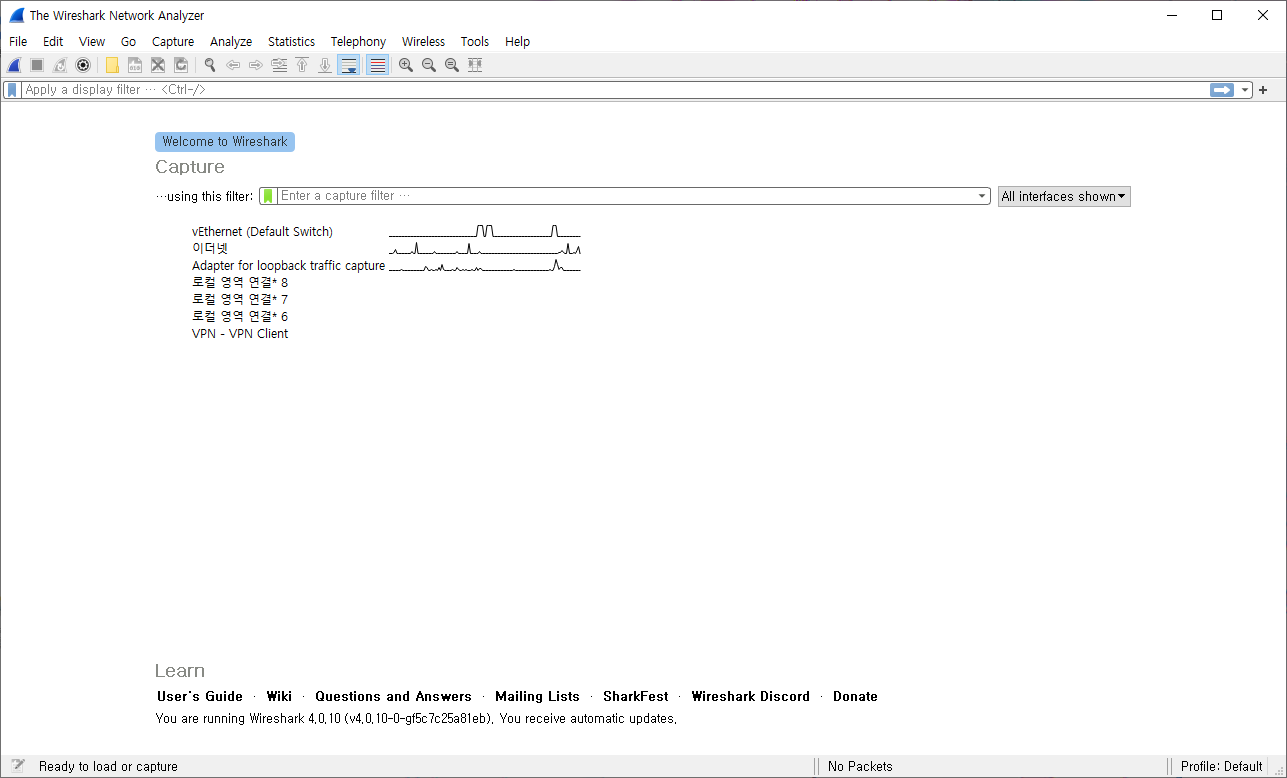Image resolution: width=1287 pixels, height=778 pixels.
Task: Open the Edit menu
Action: point(53,42)
